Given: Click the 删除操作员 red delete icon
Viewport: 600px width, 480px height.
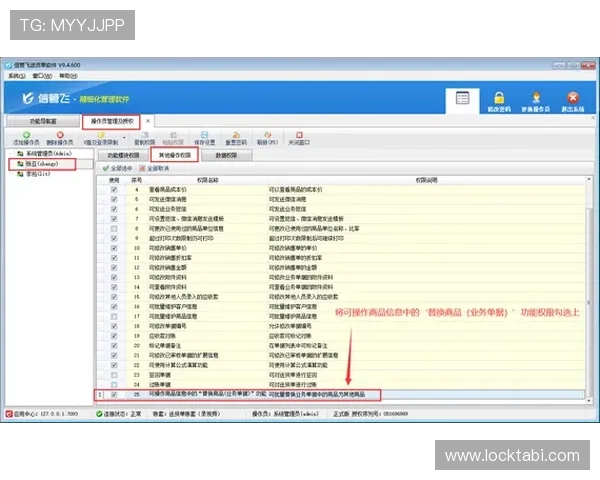Looking at the screenshot, I should coord(60,135).
